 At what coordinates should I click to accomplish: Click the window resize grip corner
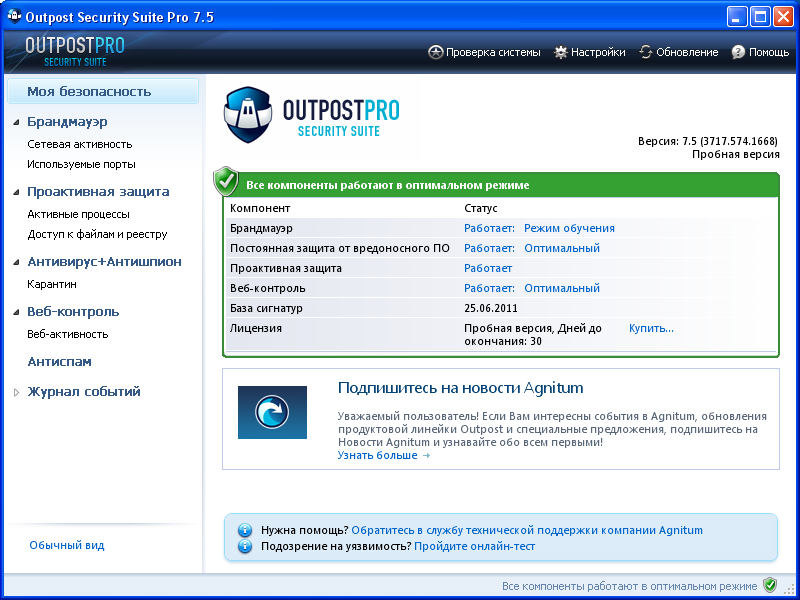(x=787, y=588)
